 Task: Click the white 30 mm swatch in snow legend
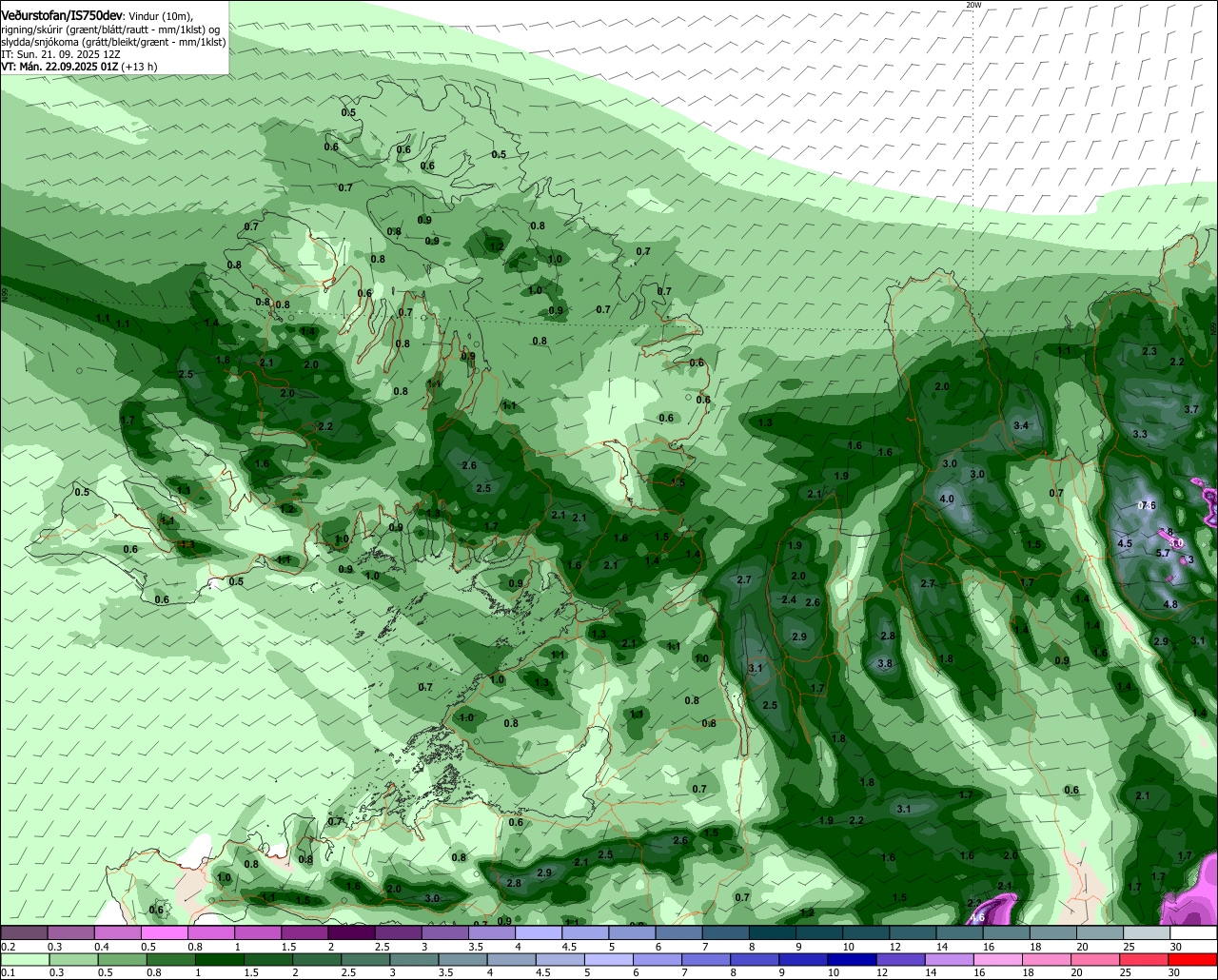pyautogui.click(x=1193, y=932)
